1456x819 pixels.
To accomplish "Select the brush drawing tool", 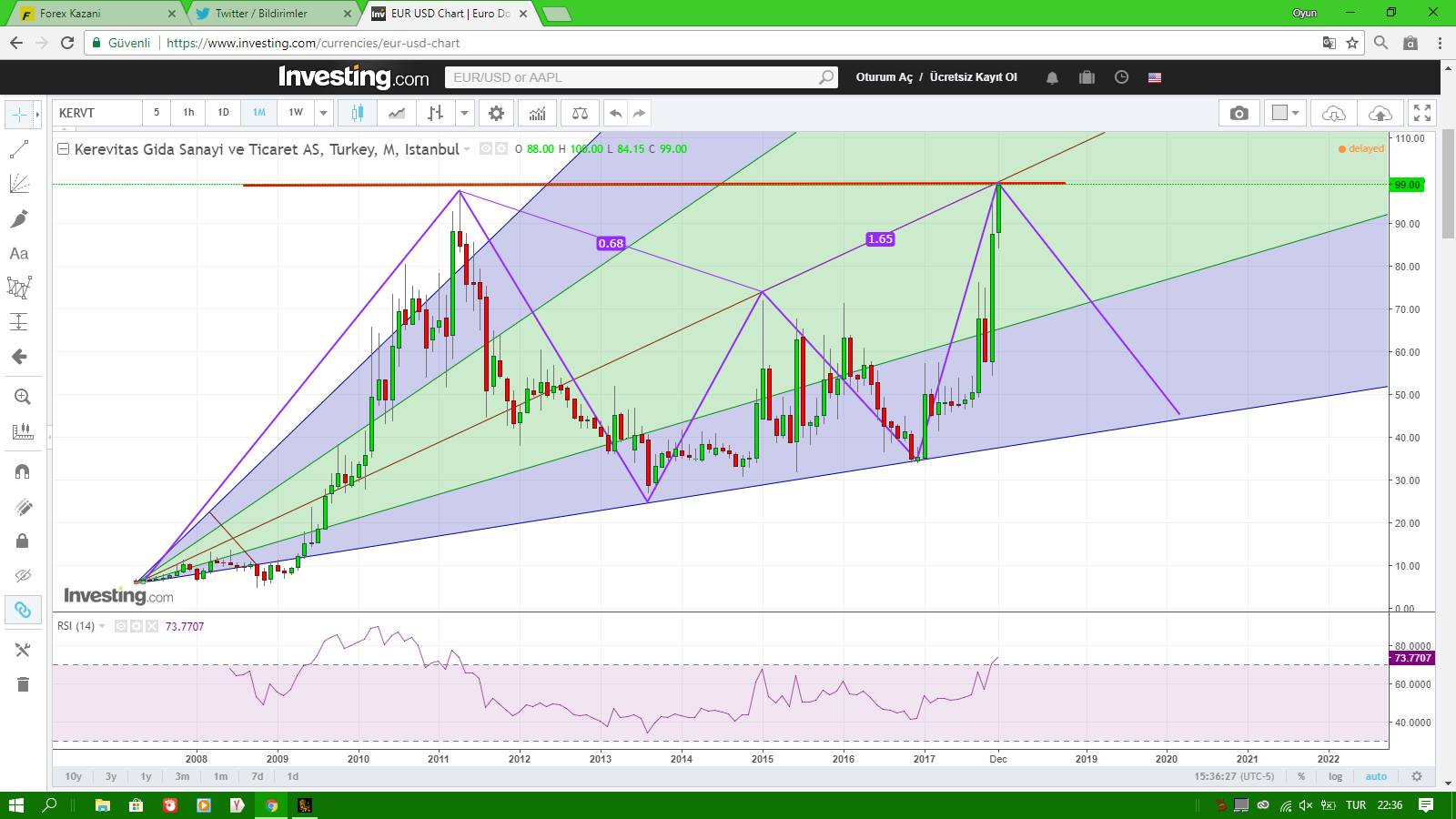I will coord(19,218).
